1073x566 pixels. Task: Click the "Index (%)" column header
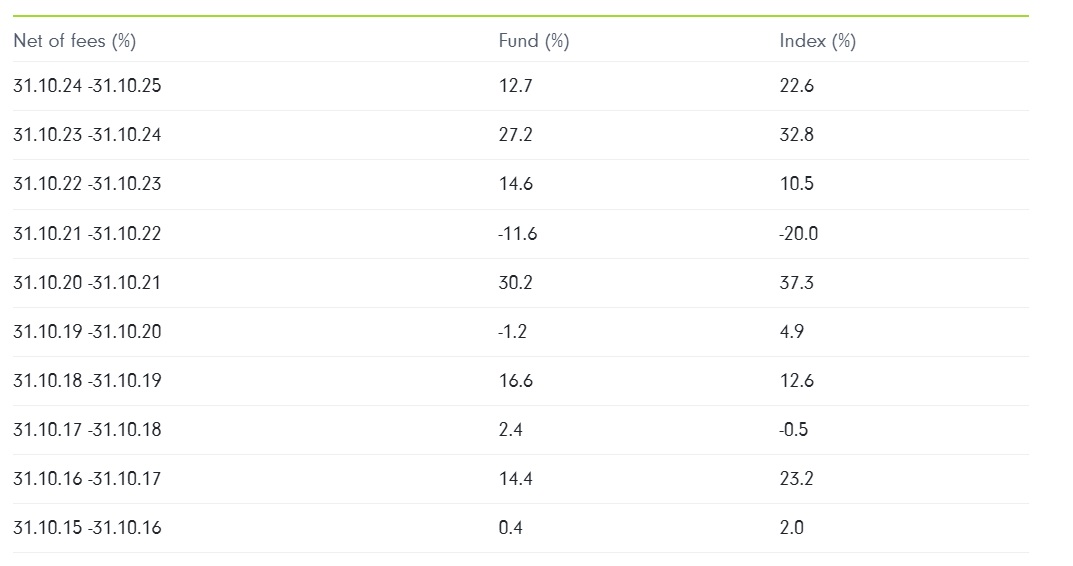[817, 41]
